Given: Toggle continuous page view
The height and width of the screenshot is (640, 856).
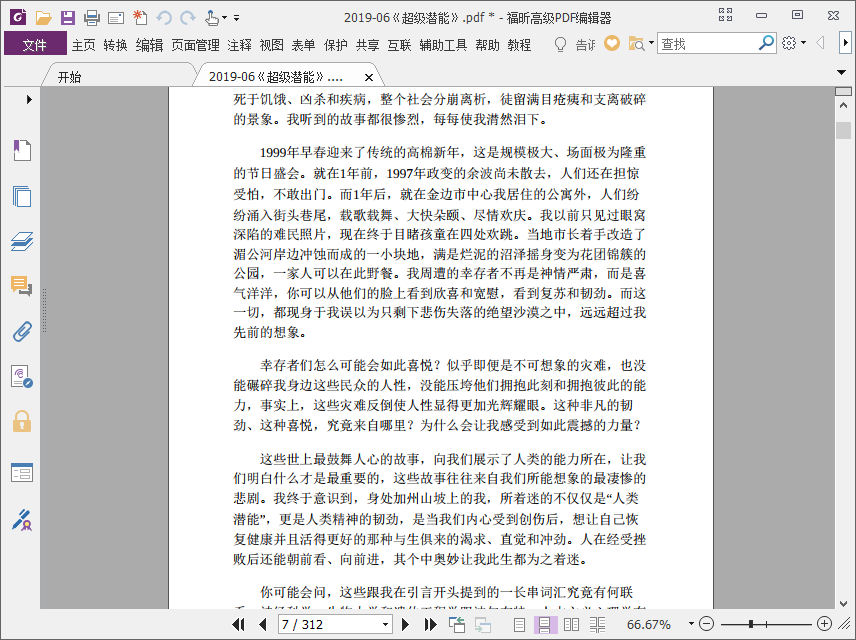Looking at the screenshot, I should (544, 625).
